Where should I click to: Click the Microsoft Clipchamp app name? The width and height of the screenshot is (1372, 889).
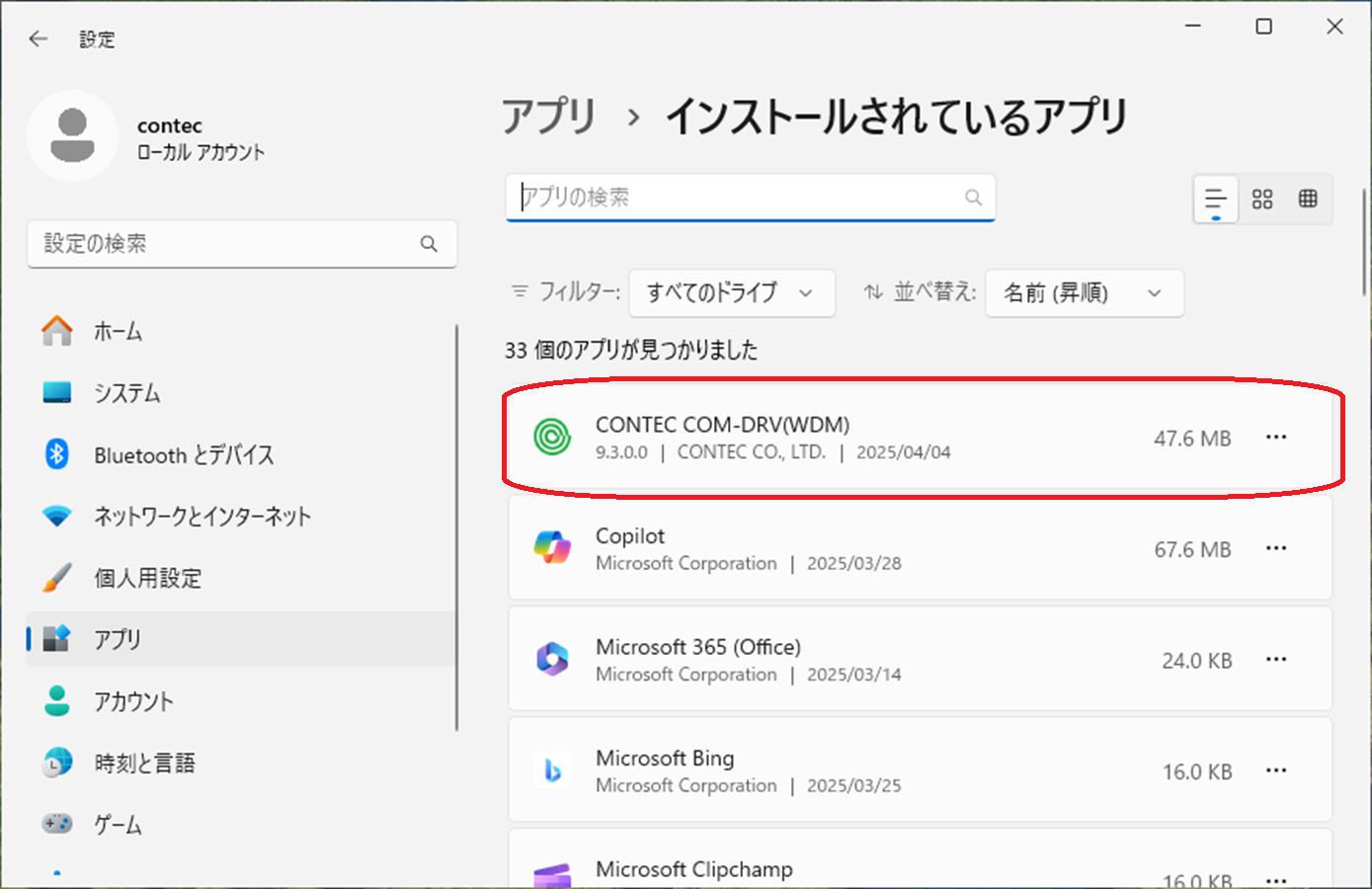[x=694, y=869]
